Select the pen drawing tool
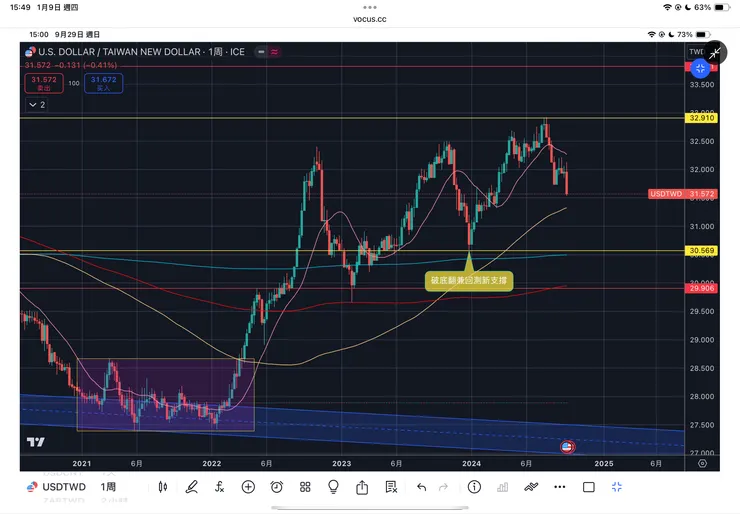 pyautogui.click(x=191, y=487)
